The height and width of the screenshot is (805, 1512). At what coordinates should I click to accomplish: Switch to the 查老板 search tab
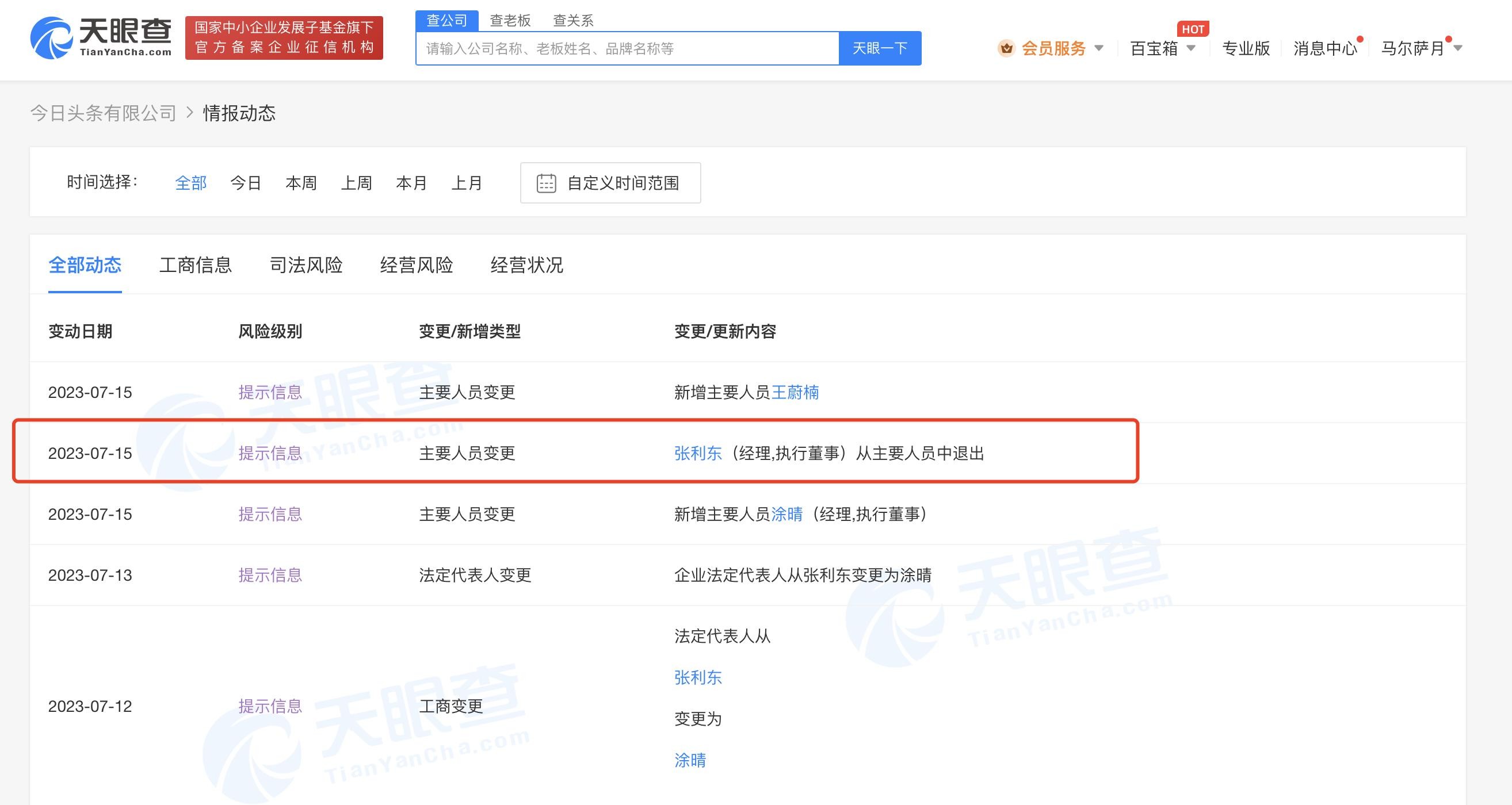pyautogui.click(x=510, y=21)
